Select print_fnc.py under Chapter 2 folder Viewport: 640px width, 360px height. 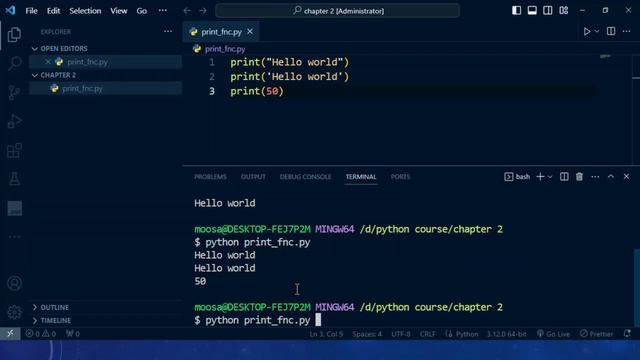point(105,89)
